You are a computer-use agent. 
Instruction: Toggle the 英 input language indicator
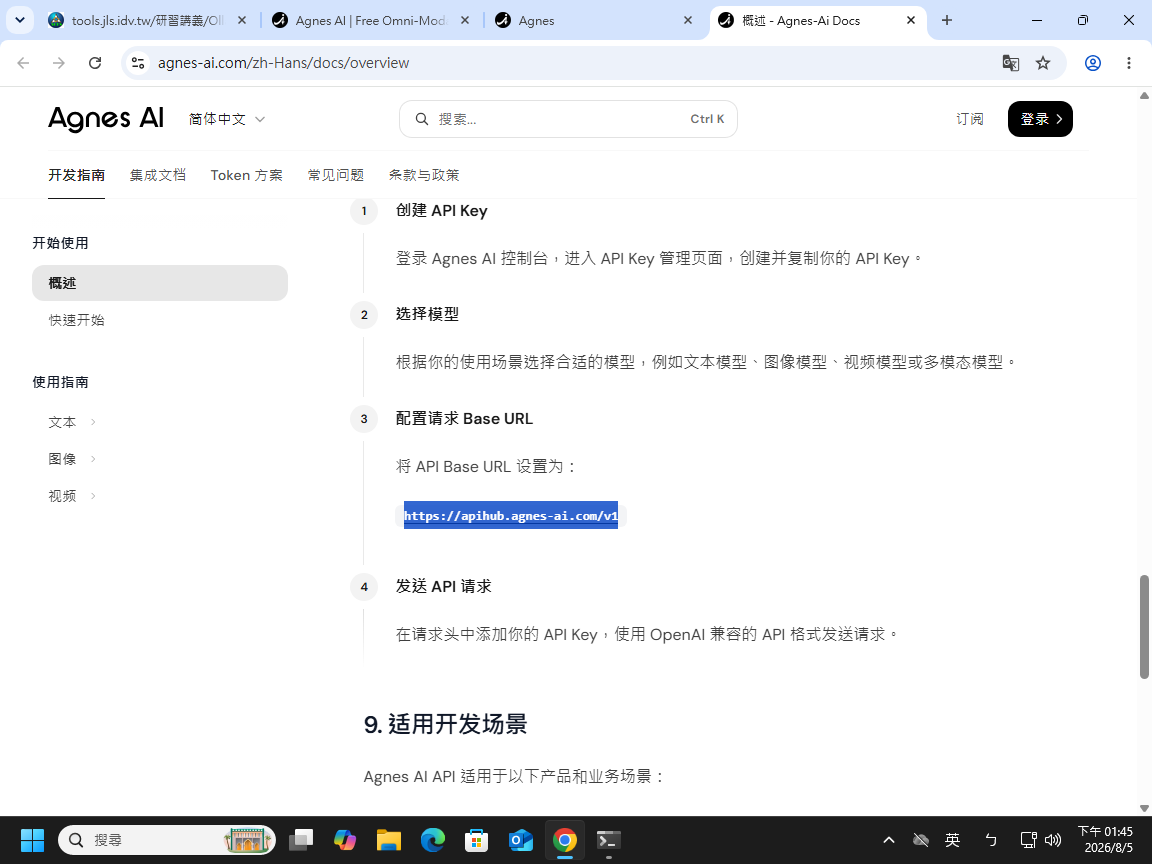953,840
